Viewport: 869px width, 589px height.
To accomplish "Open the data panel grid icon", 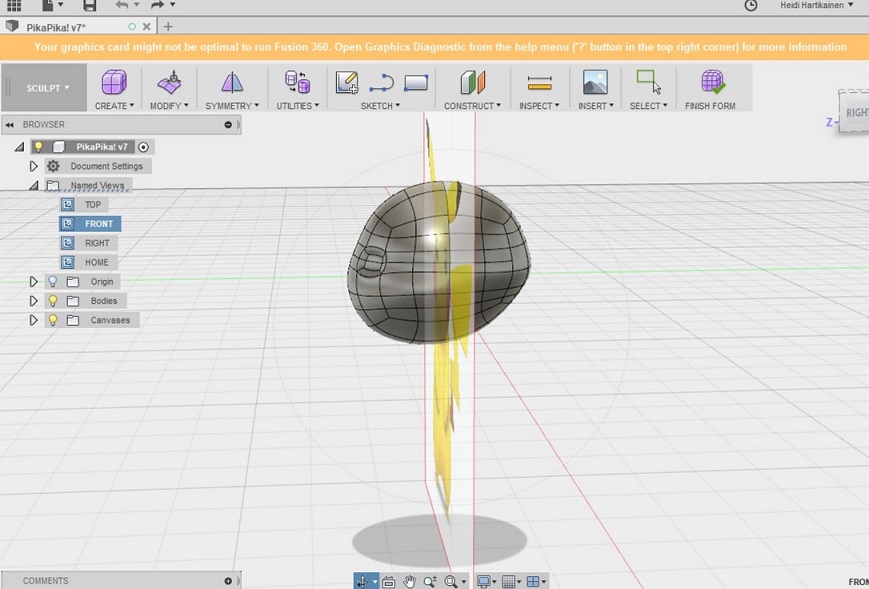I will click(x=14, y=5).
